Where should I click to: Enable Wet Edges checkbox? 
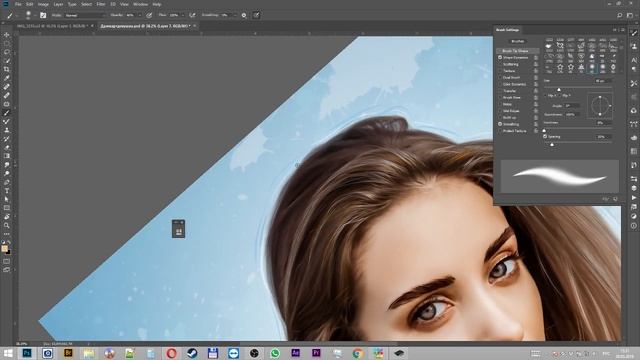pyautogui.click(x=500, y=111)
